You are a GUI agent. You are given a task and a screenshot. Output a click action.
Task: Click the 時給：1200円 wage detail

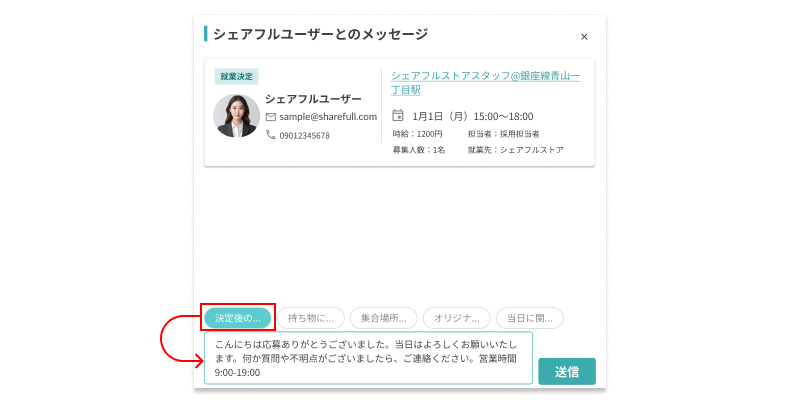pos(417,133)
